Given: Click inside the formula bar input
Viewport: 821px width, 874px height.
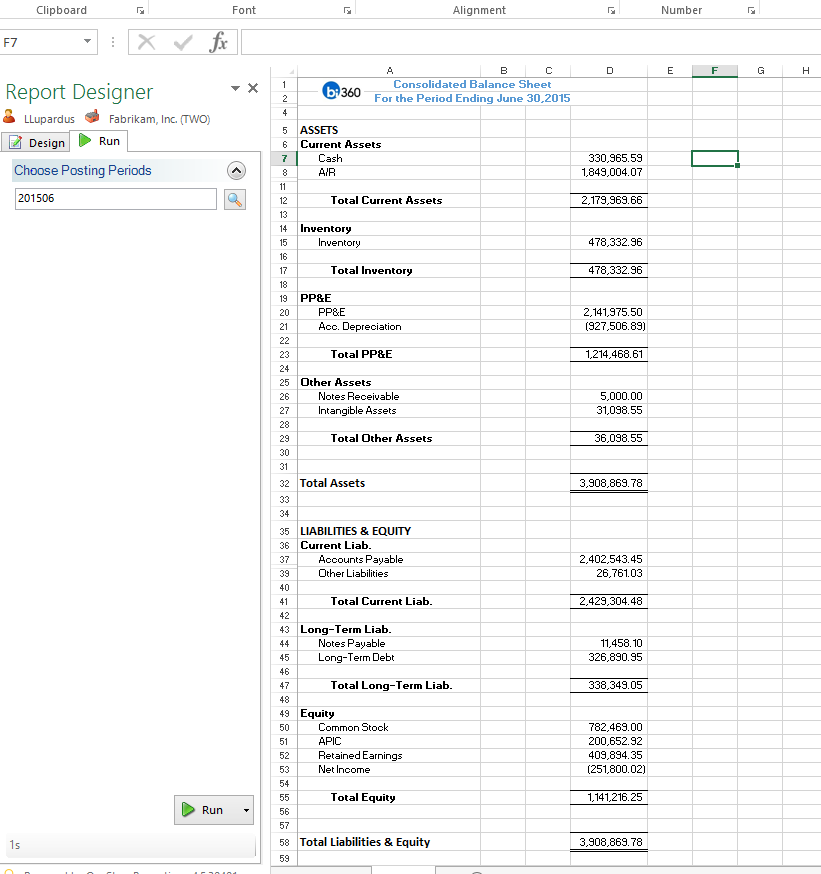Looking at the screenshot, I should 531,42.
